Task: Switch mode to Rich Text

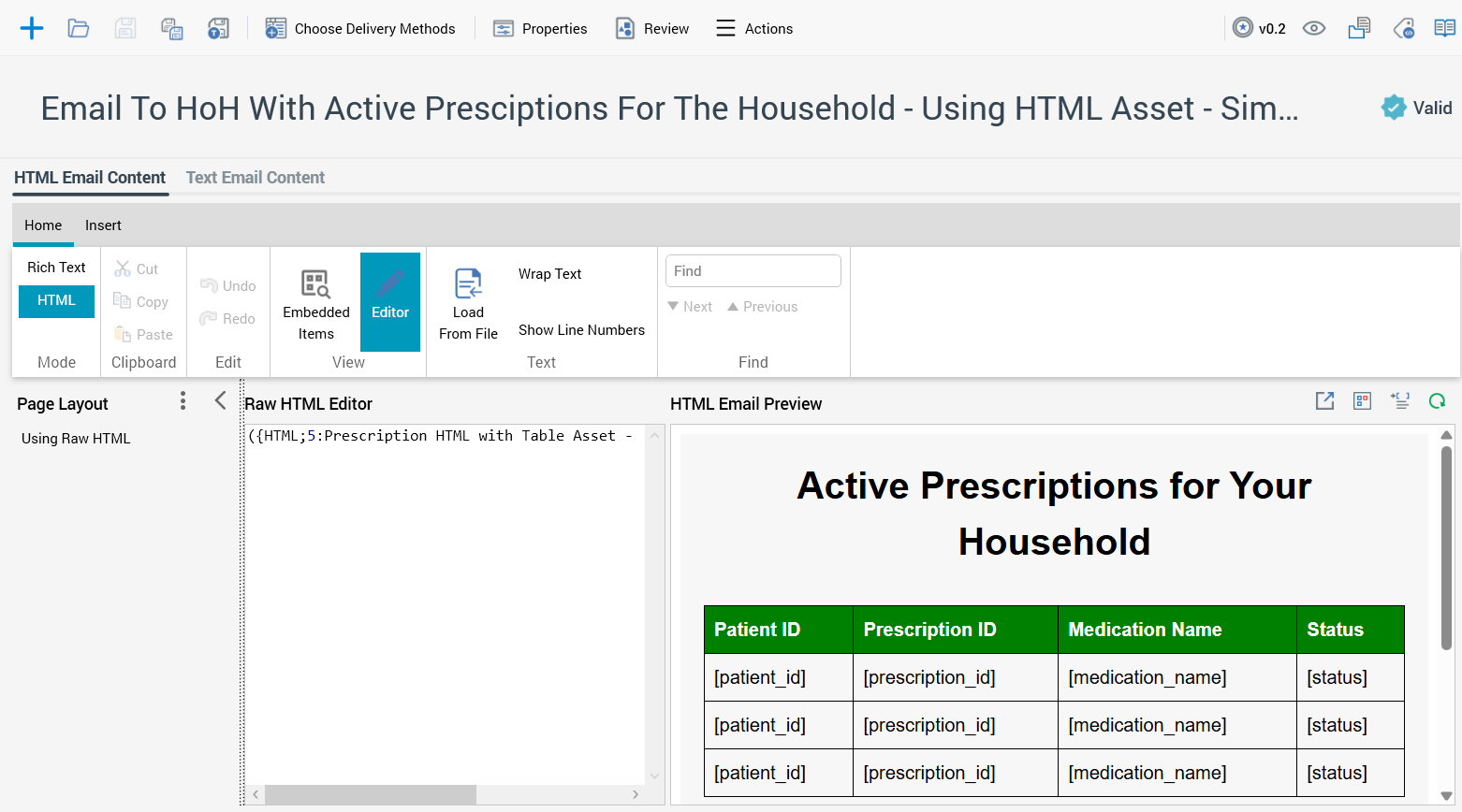Action: pos(56,268)
